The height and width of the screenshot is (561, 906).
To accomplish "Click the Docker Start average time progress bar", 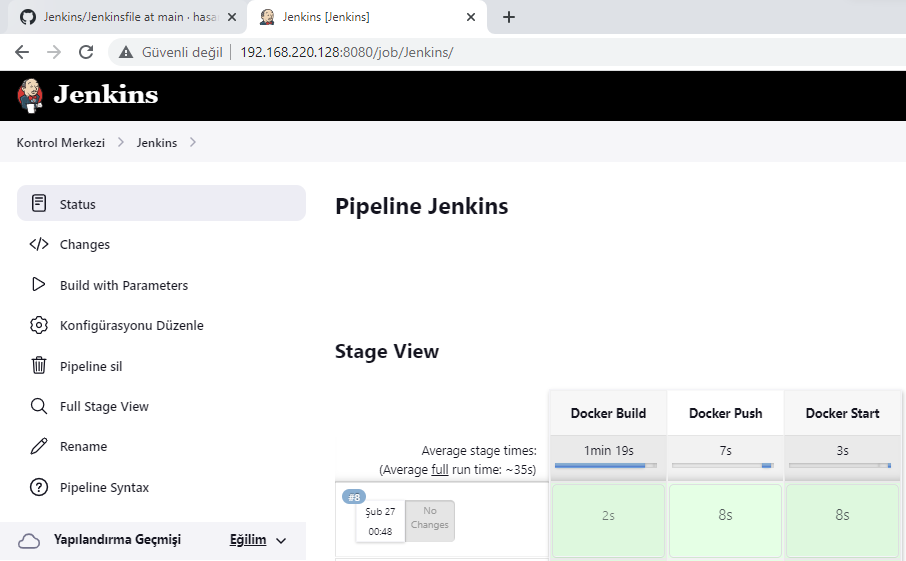I will tap(840, 465).
